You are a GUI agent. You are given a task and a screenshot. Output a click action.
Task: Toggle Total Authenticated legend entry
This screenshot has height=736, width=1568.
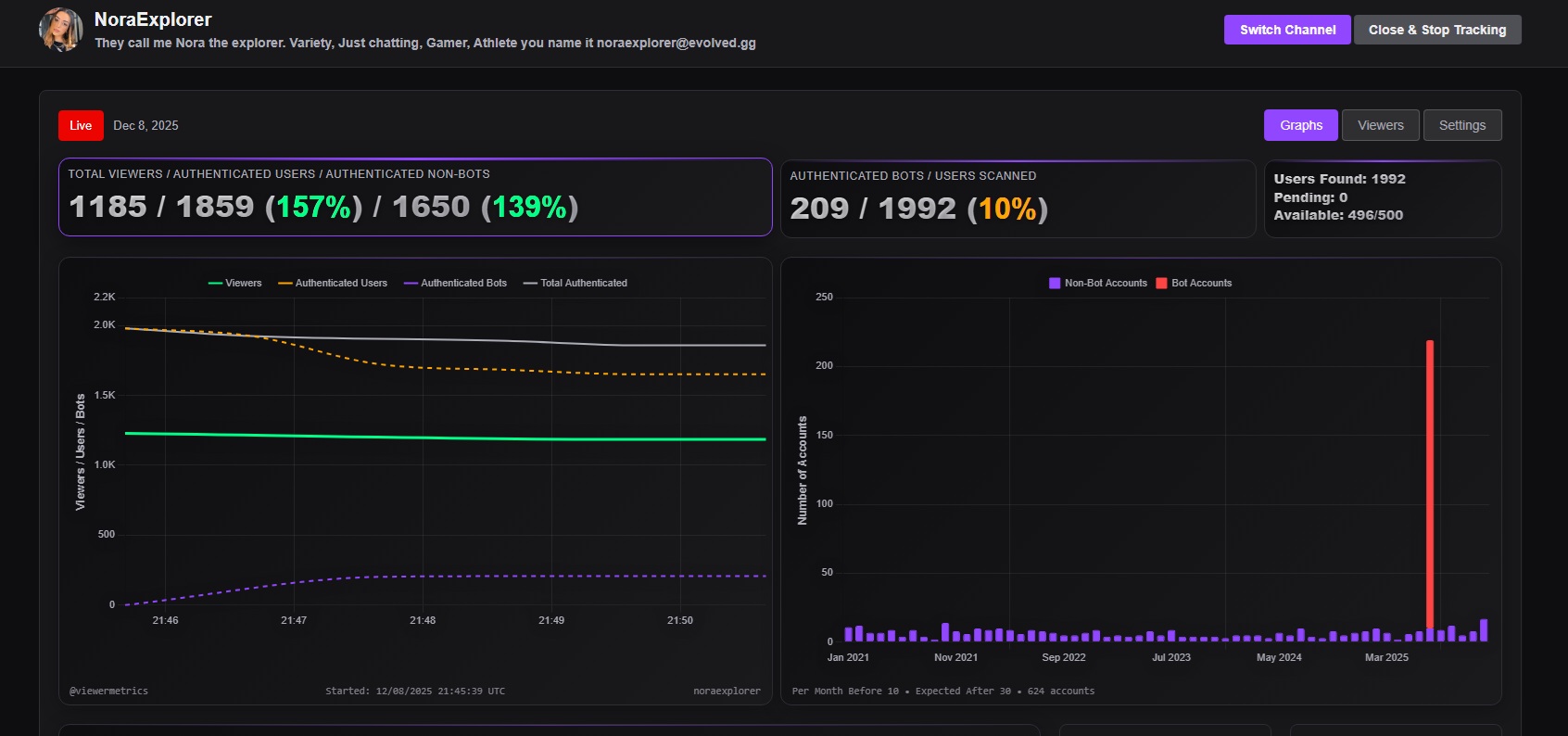point(575,283)
